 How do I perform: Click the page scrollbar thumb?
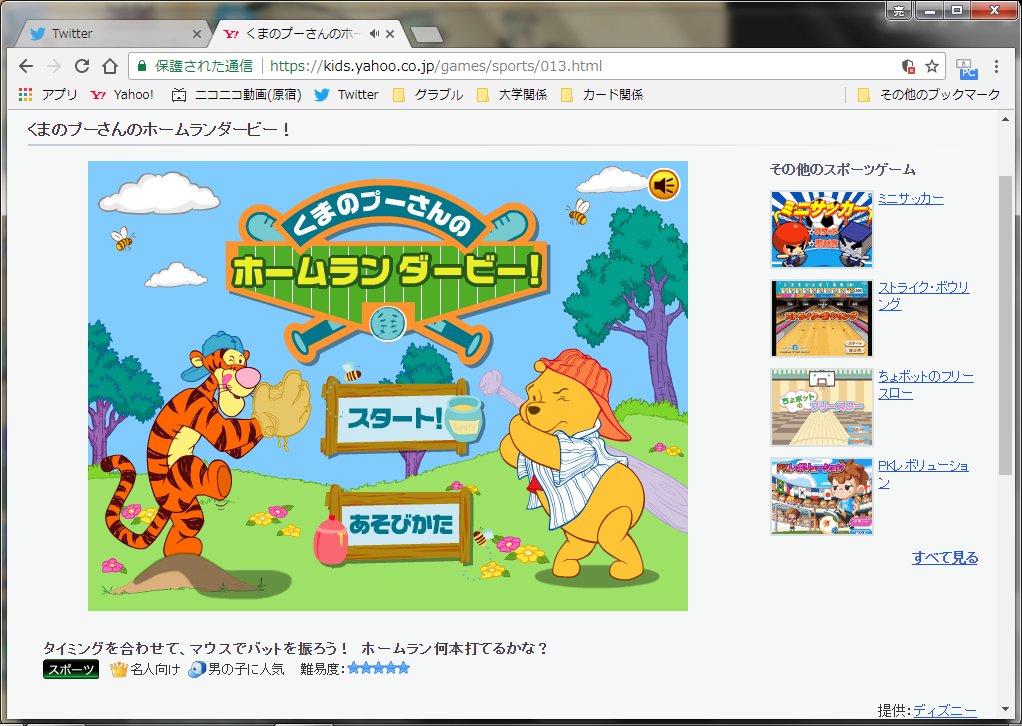click(1005, 324)
